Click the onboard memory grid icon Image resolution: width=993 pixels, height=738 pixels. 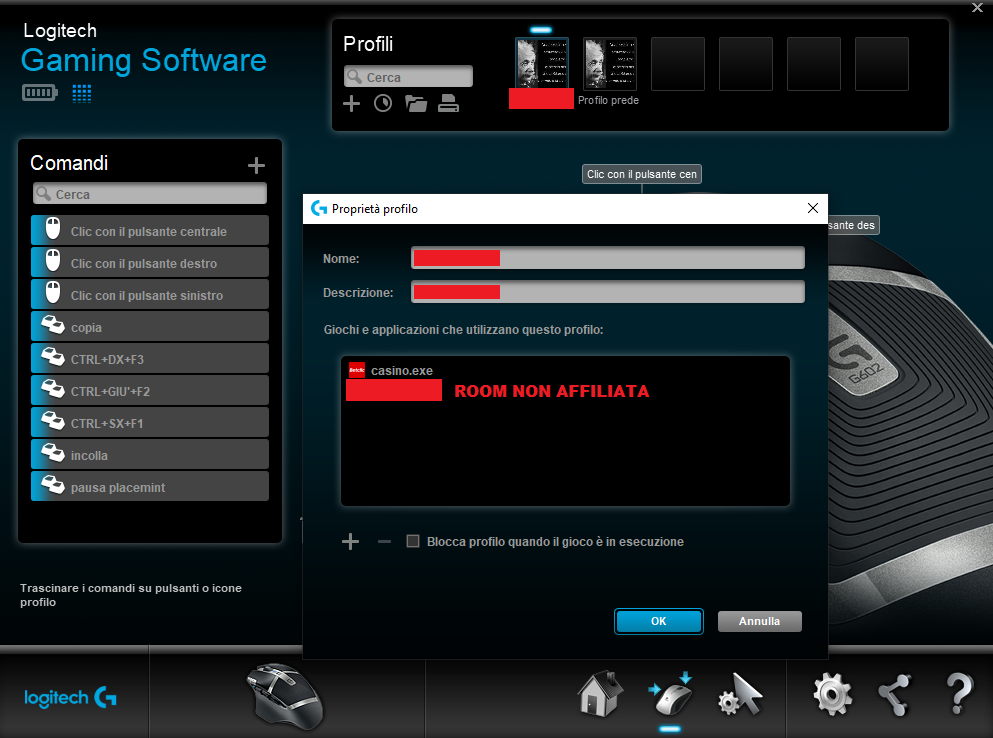[x=82, y=93]
